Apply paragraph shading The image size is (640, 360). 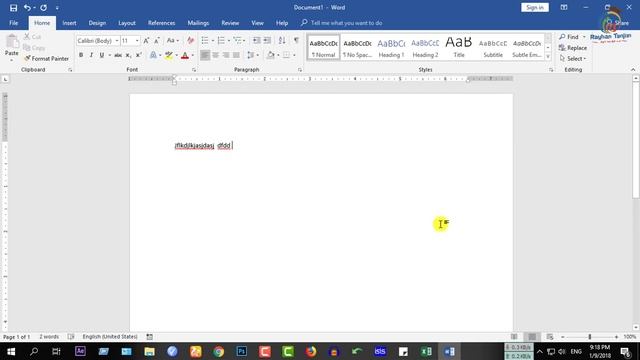pos(270,55)
